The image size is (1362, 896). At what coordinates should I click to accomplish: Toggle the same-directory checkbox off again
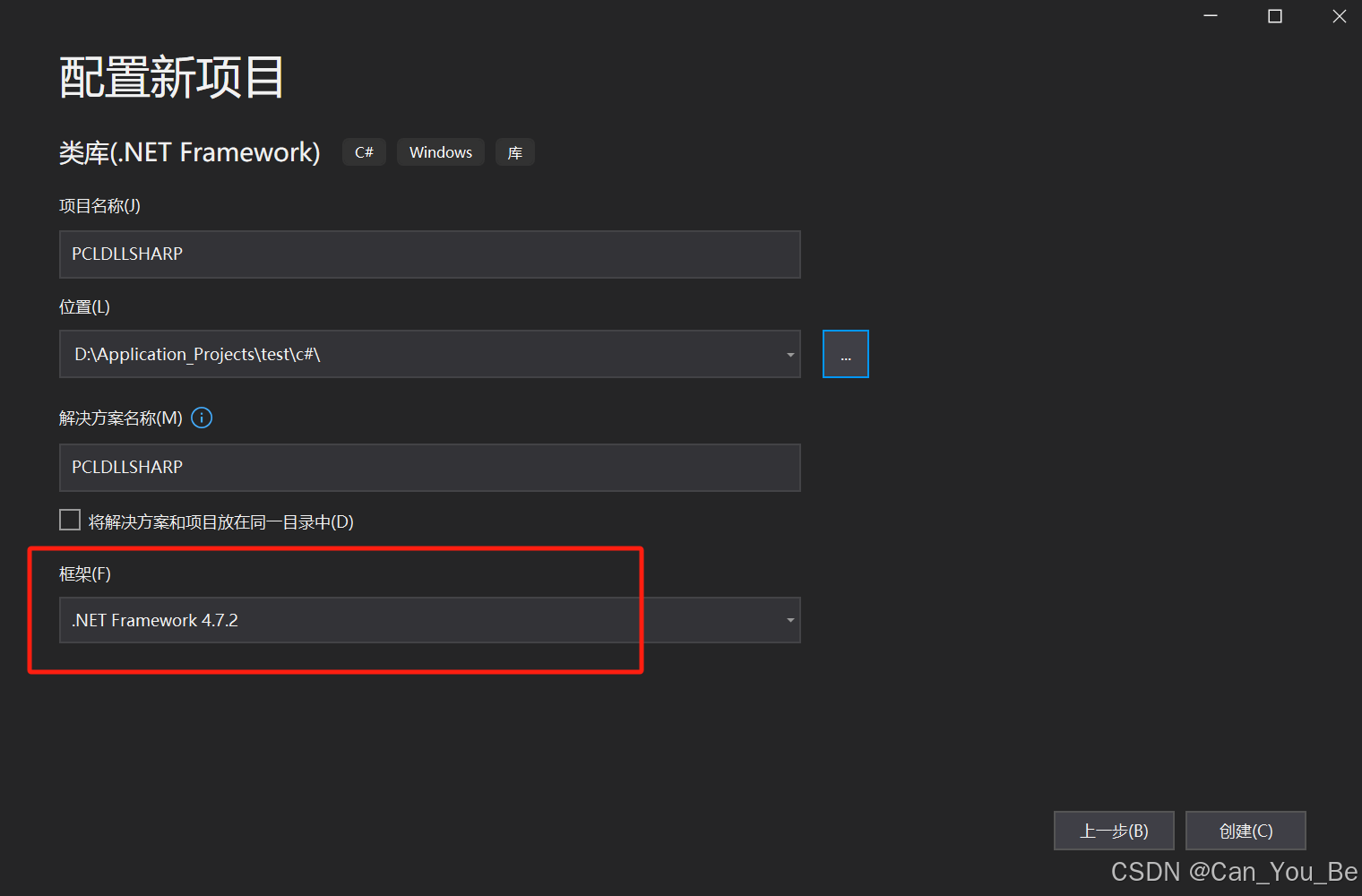click(x=70, y=520)
